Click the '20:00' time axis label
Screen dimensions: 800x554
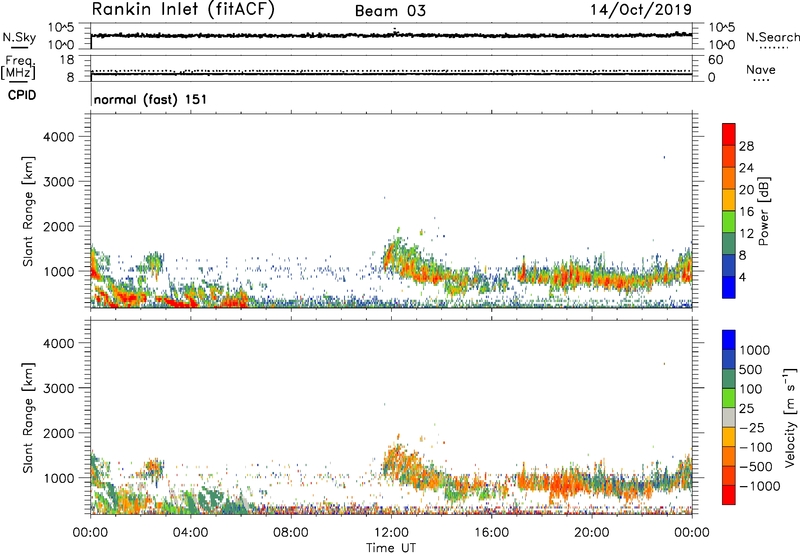(x=591, y=533)
